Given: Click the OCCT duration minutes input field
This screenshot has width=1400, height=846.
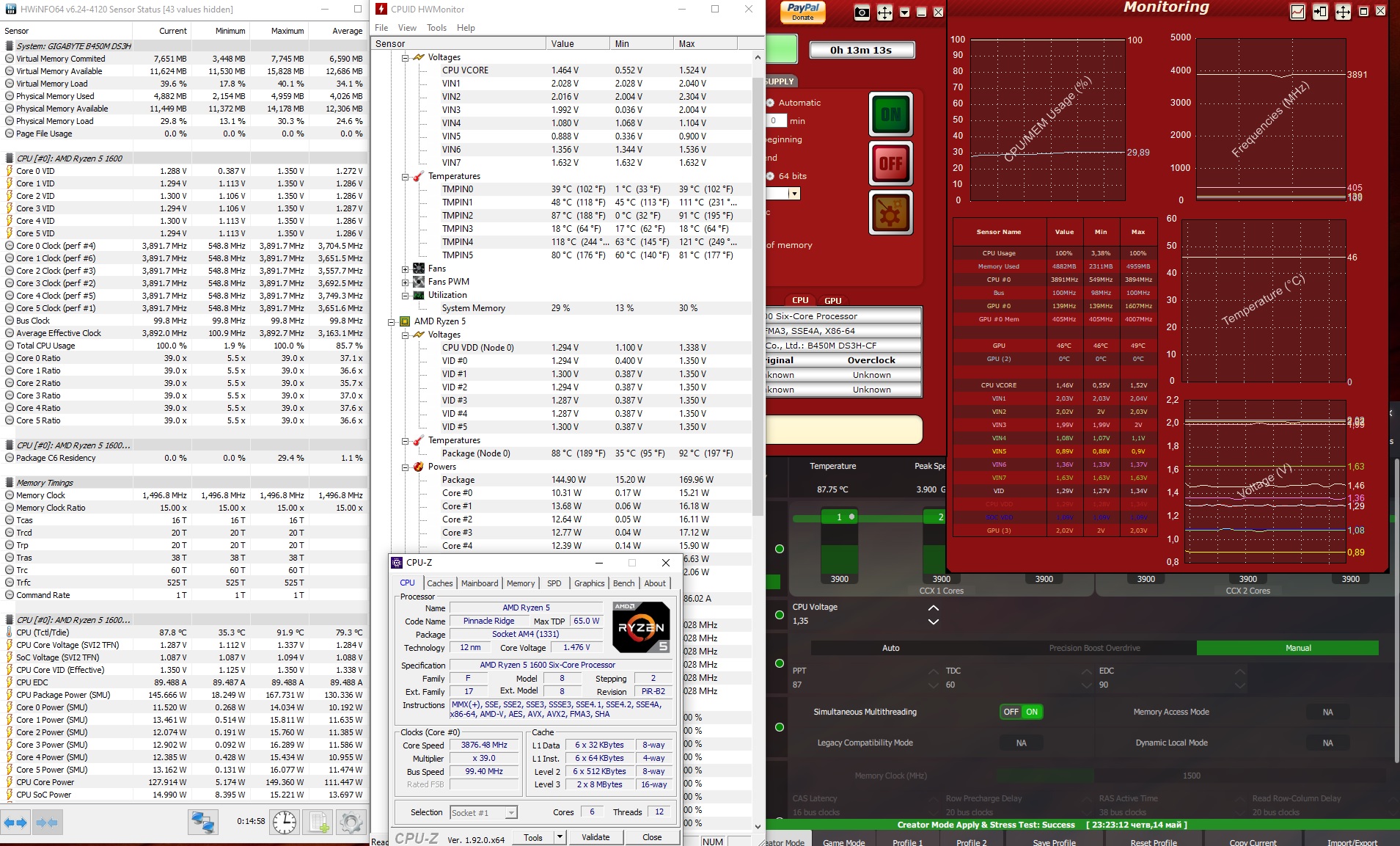Looking at the screenshot, I should tap(777, 121).
